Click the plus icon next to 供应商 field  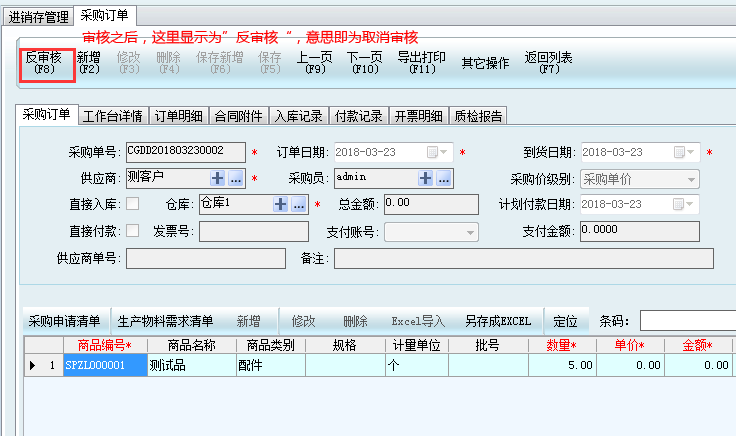click(x=218, y=178)
